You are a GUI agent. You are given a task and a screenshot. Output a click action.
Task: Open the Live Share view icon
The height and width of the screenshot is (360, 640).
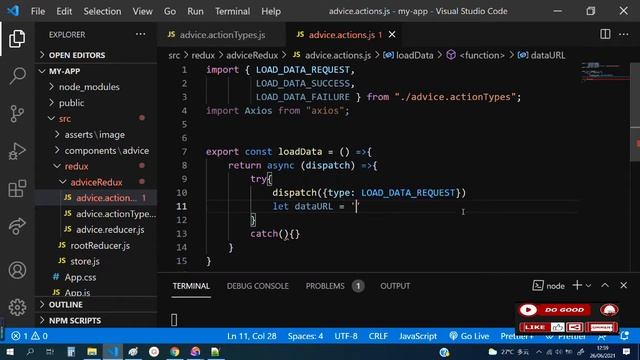click(x=17, y=226)
